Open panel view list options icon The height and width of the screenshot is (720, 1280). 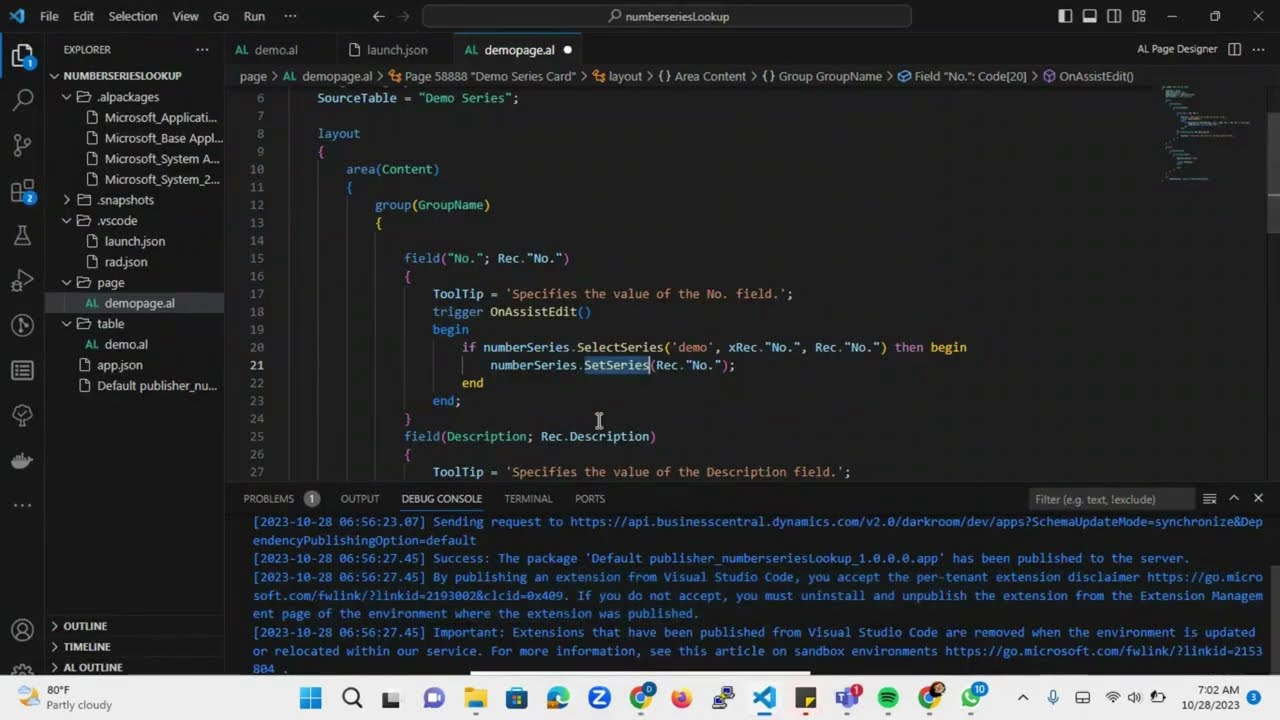pos(1209,498)
